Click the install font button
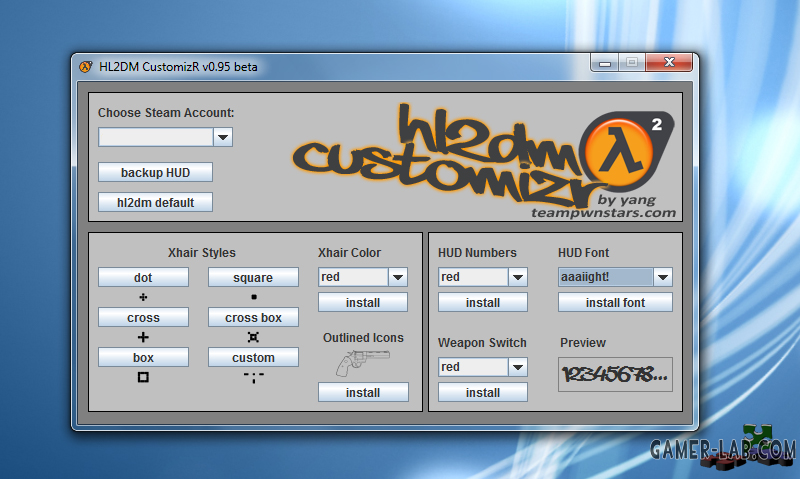The height and width of the screenshot is (479, 800). tap(615, 302)
